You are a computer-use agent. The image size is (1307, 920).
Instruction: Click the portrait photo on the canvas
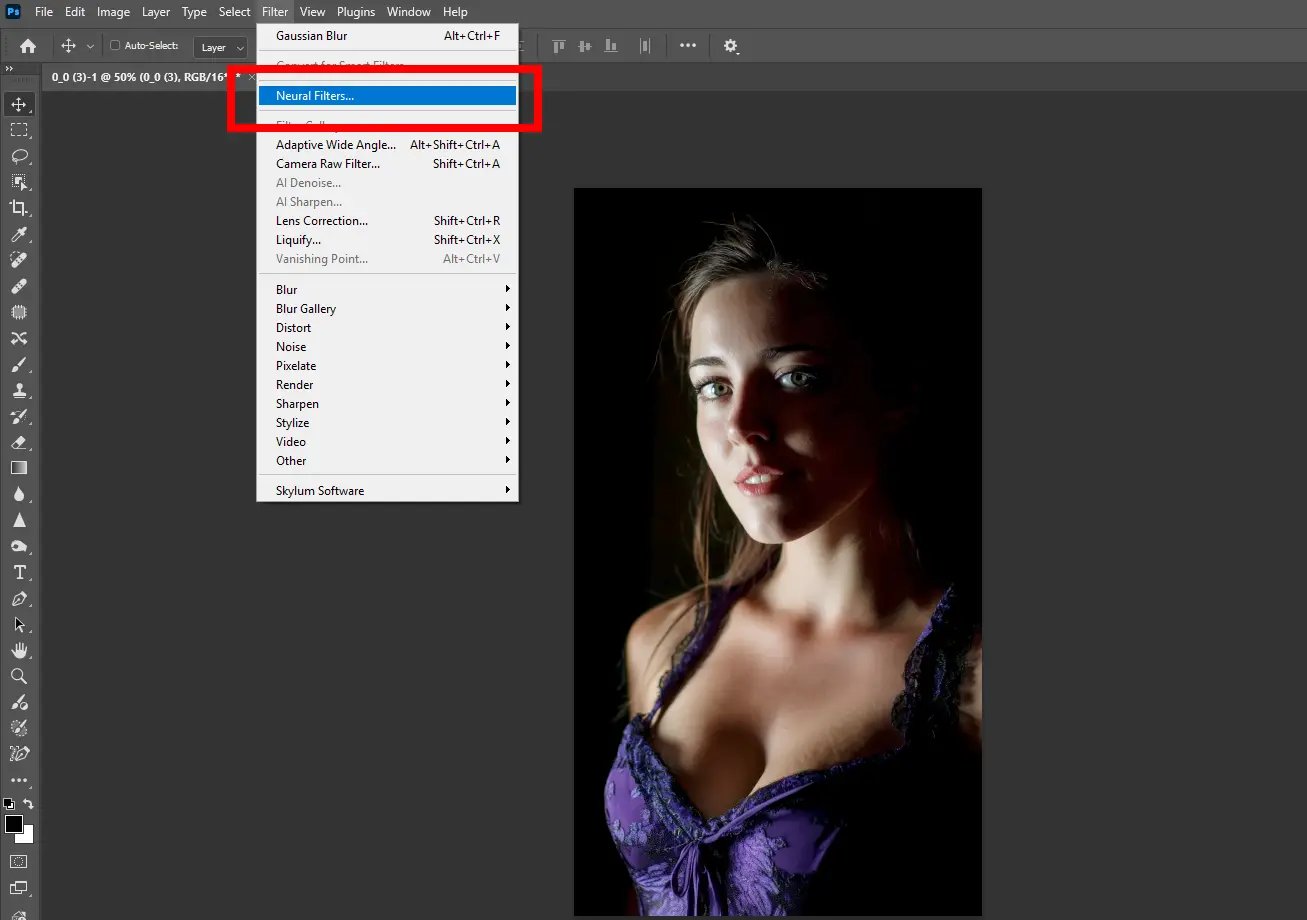777,551
